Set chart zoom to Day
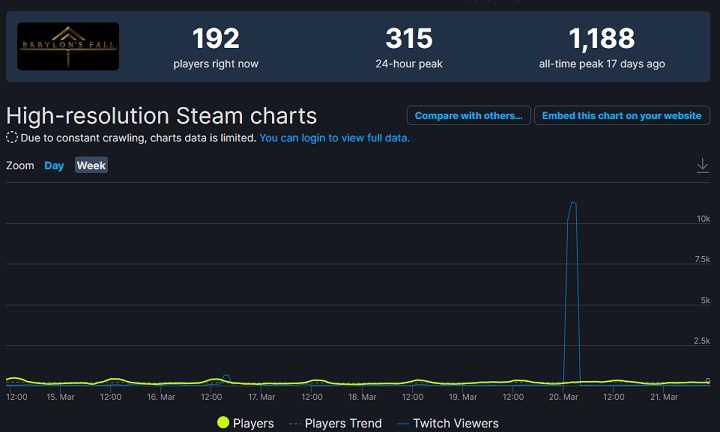 point(54,165)
